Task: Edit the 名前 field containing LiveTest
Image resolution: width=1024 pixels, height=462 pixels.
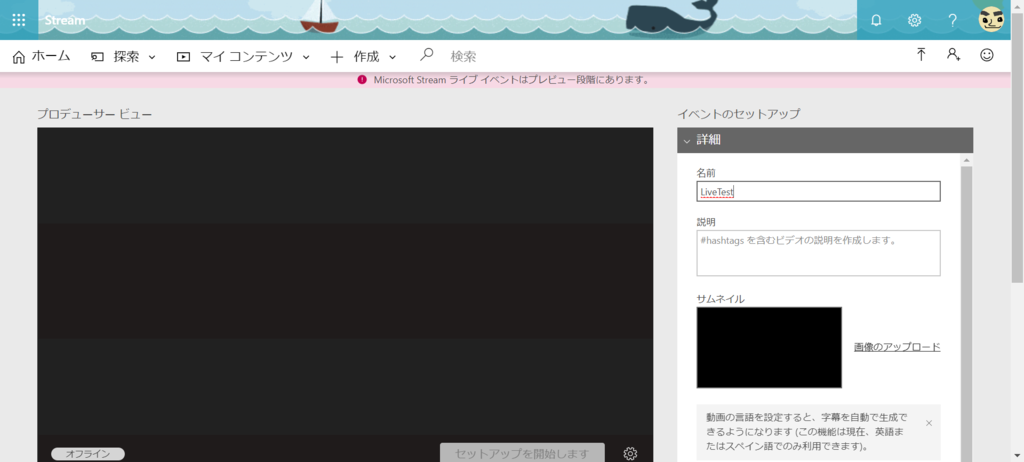Action: pyautogui.click(x=818, y=191)
